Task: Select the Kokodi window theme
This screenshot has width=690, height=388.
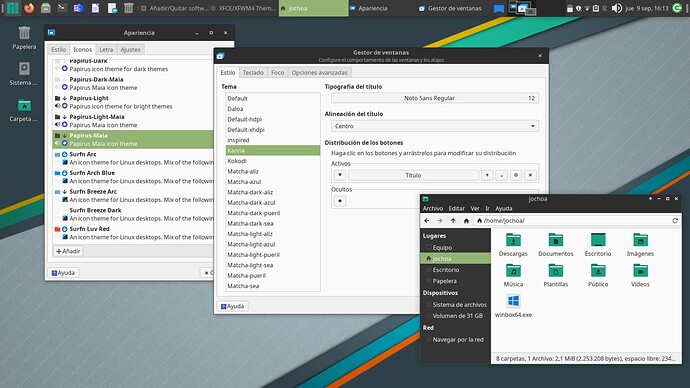Action: tap(273, 161)
